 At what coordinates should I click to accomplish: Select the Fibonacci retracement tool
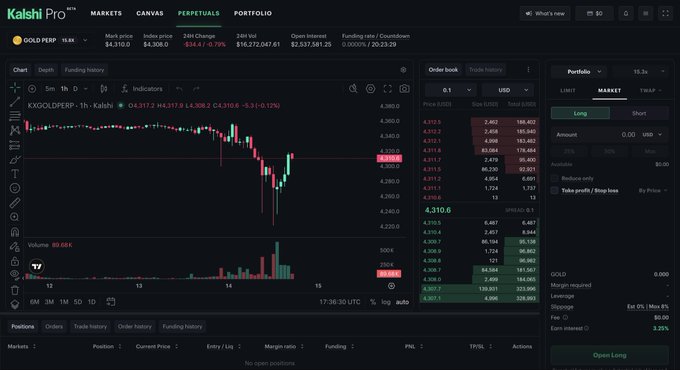point(15,116)
